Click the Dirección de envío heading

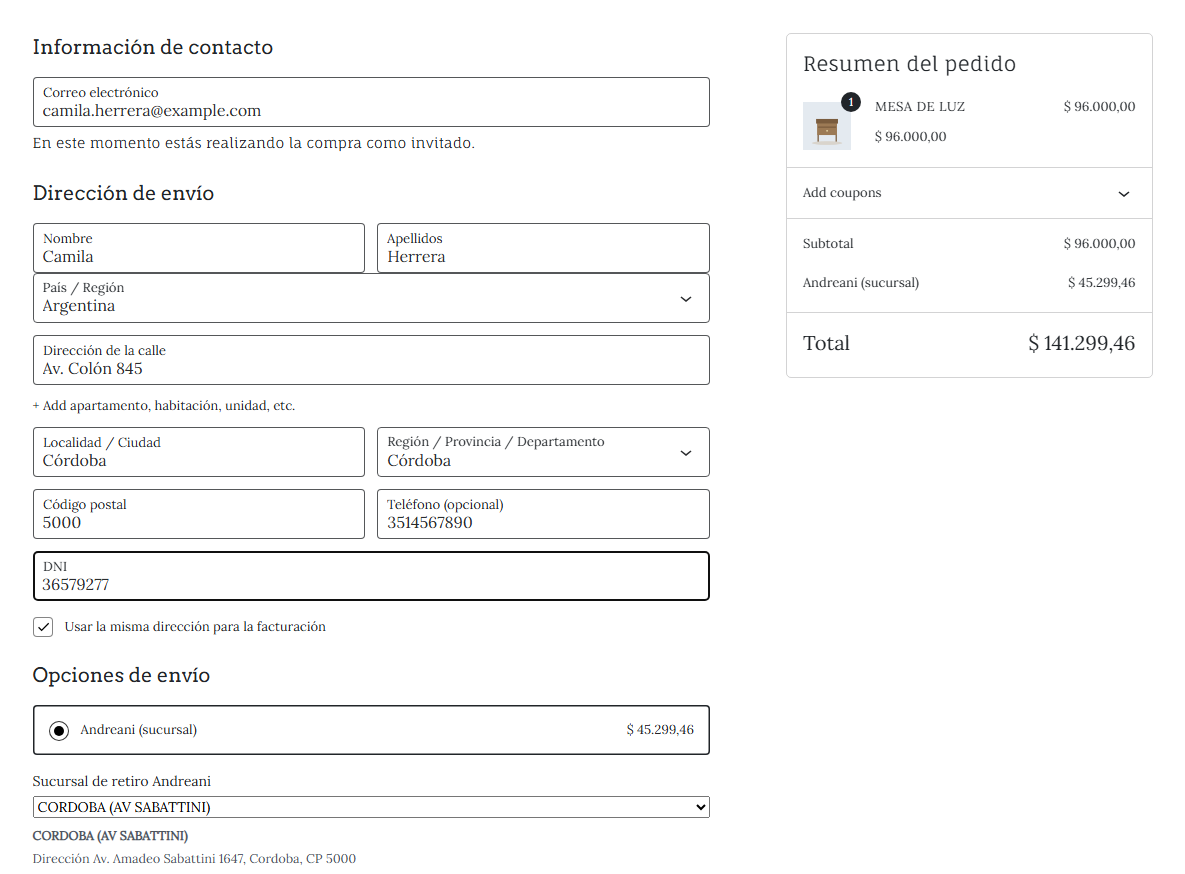click(x=123, y=194)
